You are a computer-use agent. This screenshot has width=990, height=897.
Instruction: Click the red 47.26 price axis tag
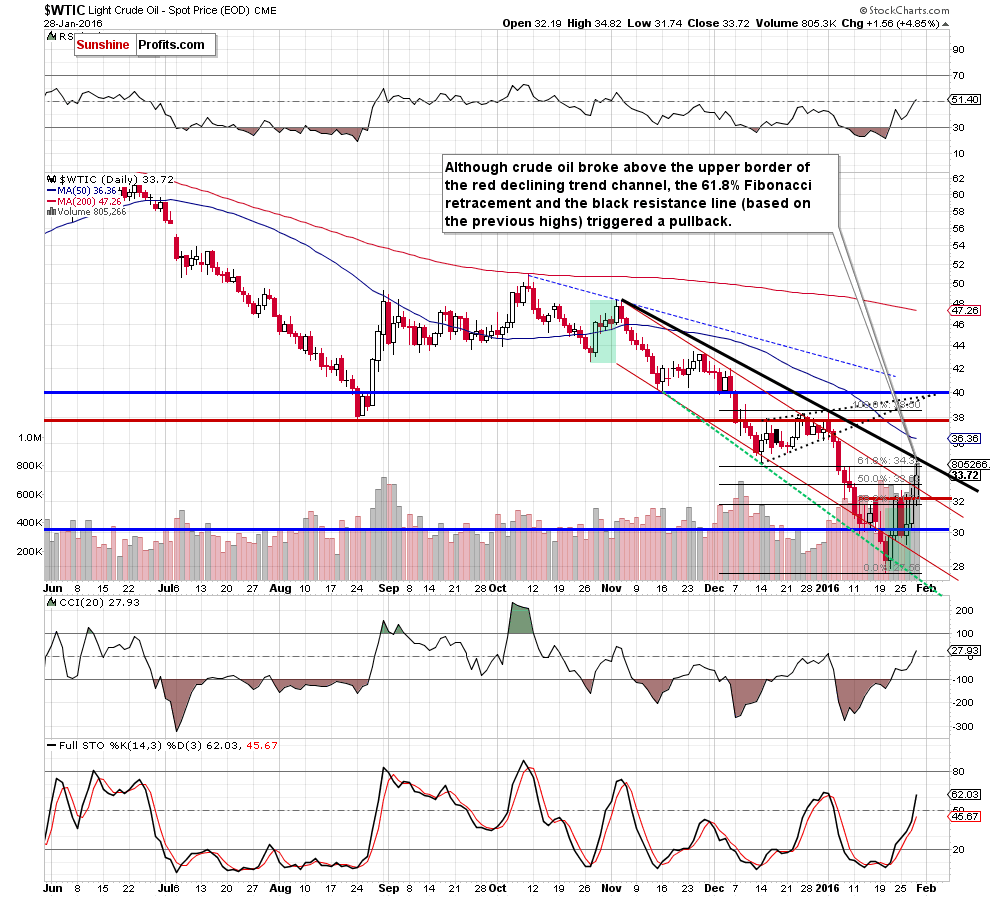point(964,311)
